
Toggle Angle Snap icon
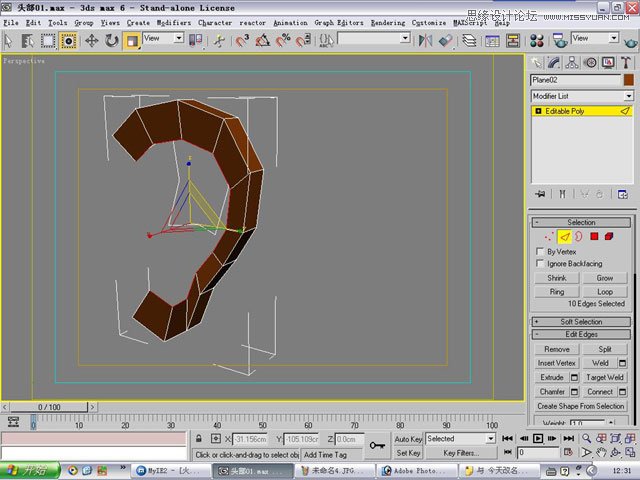[262, 41]
